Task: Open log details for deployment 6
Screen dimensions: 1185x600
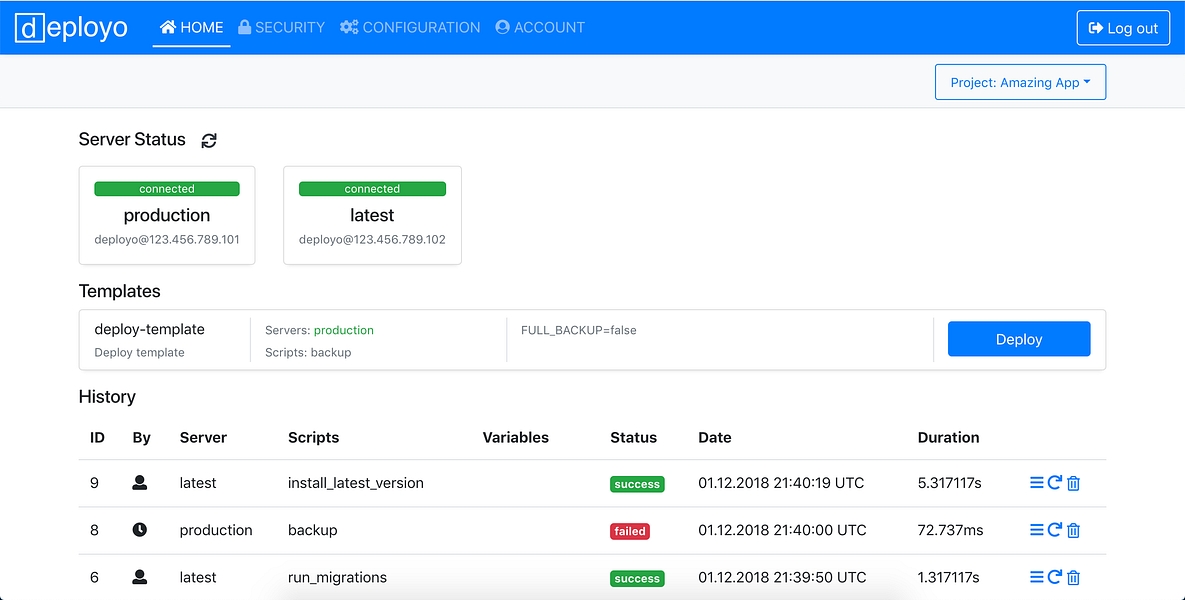Action: [x=1037, y=577]
